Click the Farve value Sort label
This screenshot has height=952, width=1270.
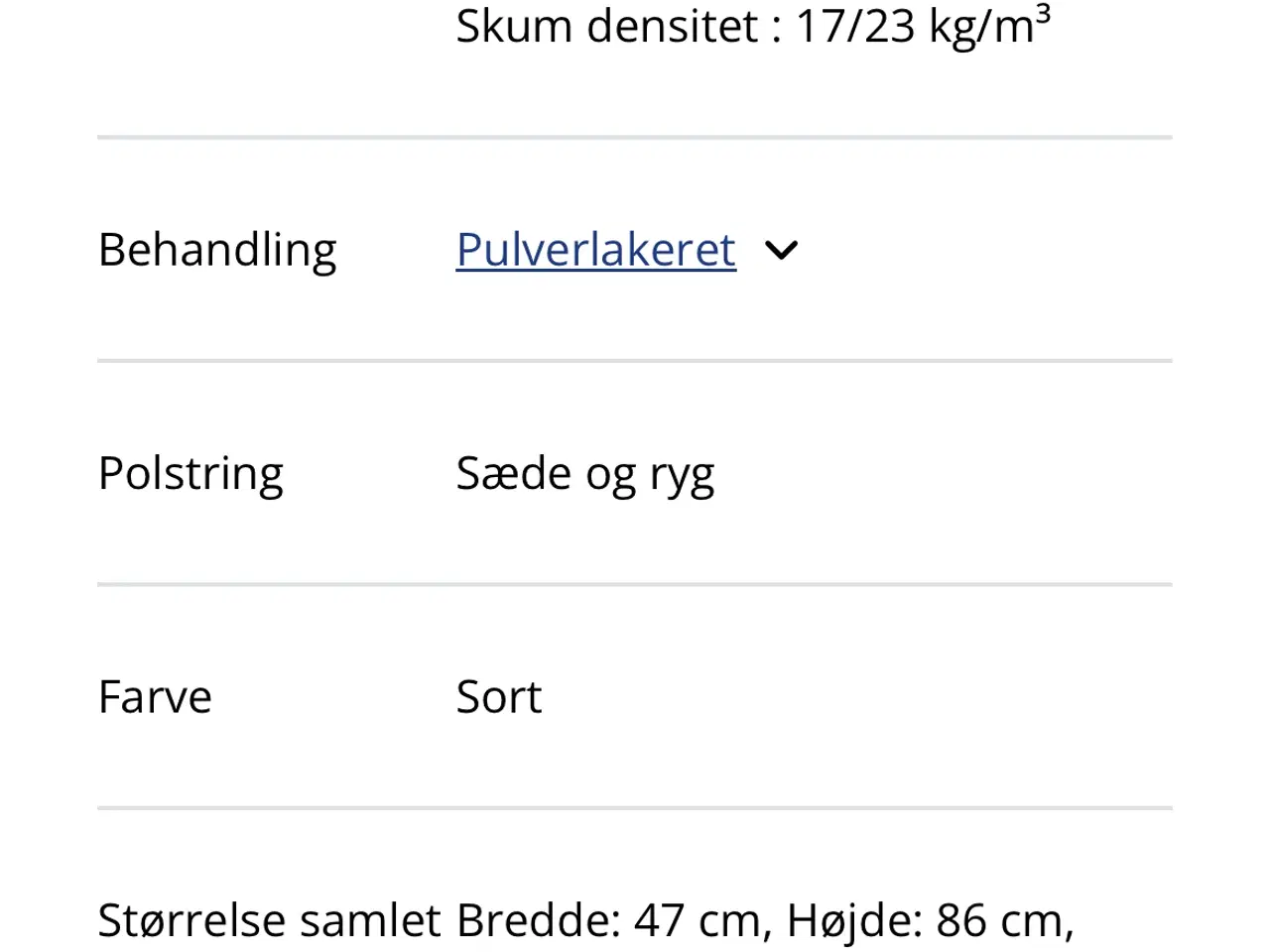499,696
